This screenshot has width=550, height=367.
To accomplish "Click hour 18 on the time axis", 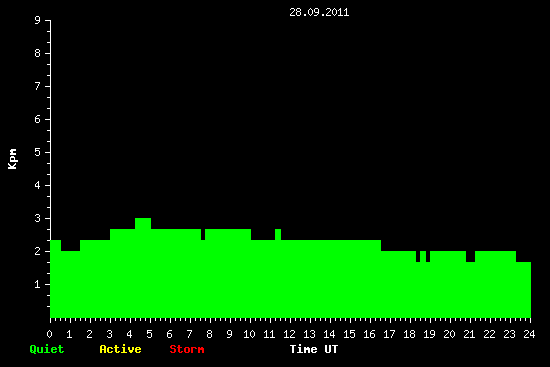I will pos(409,334).
